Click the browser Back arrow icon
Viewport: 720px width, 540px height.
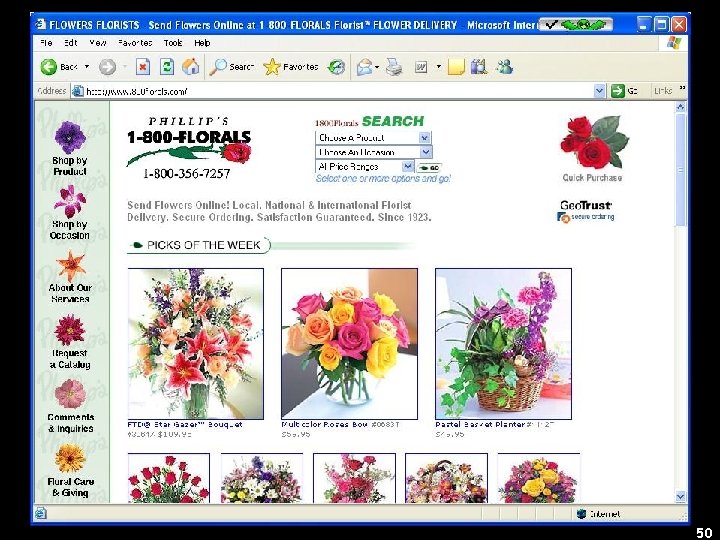49,67
